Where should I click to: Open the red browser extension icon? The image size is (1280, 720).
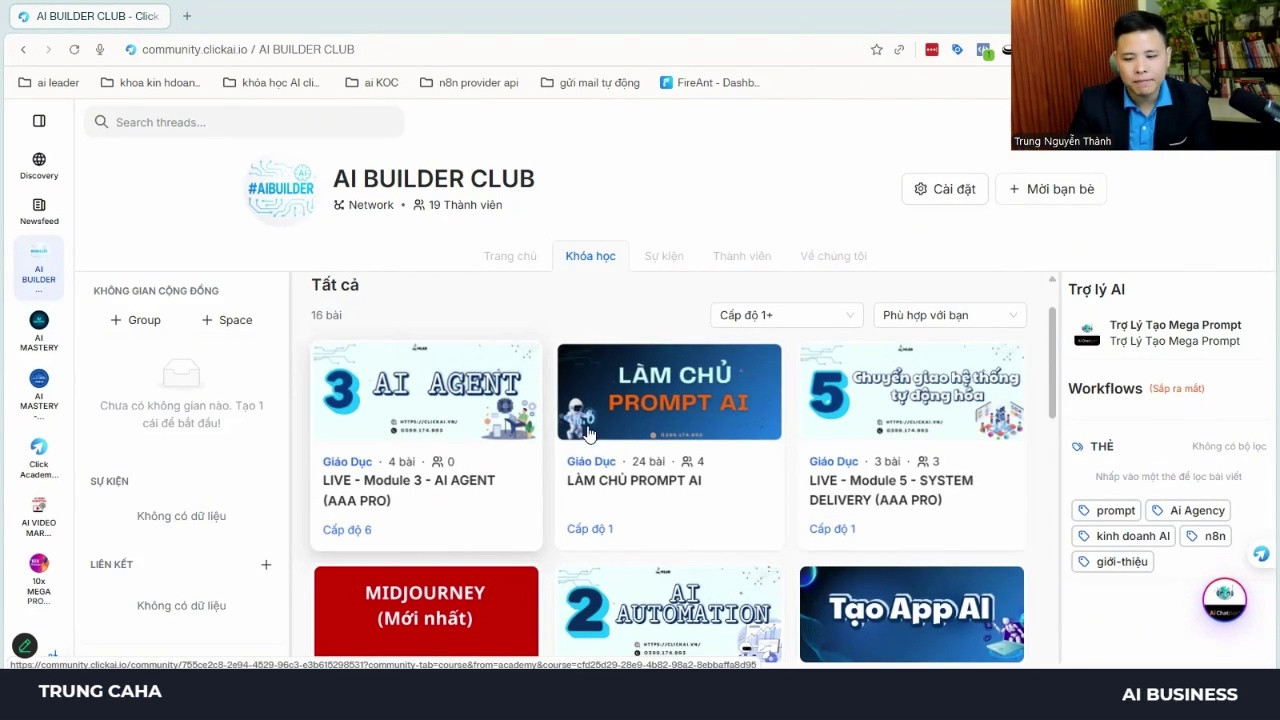[x=932, y=49]
